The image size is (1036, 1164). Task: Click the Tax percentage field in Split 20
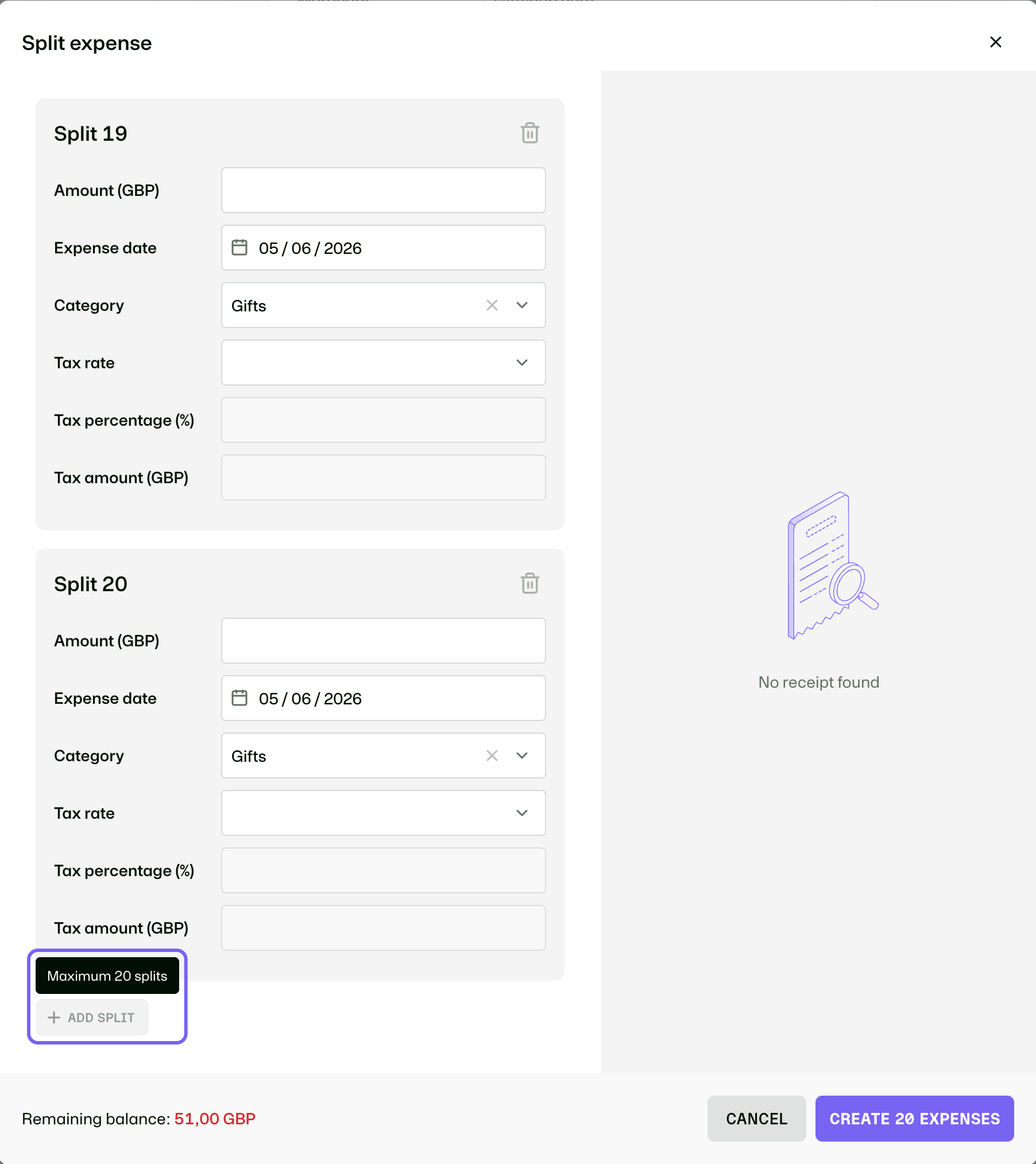[x=384, y=870]
